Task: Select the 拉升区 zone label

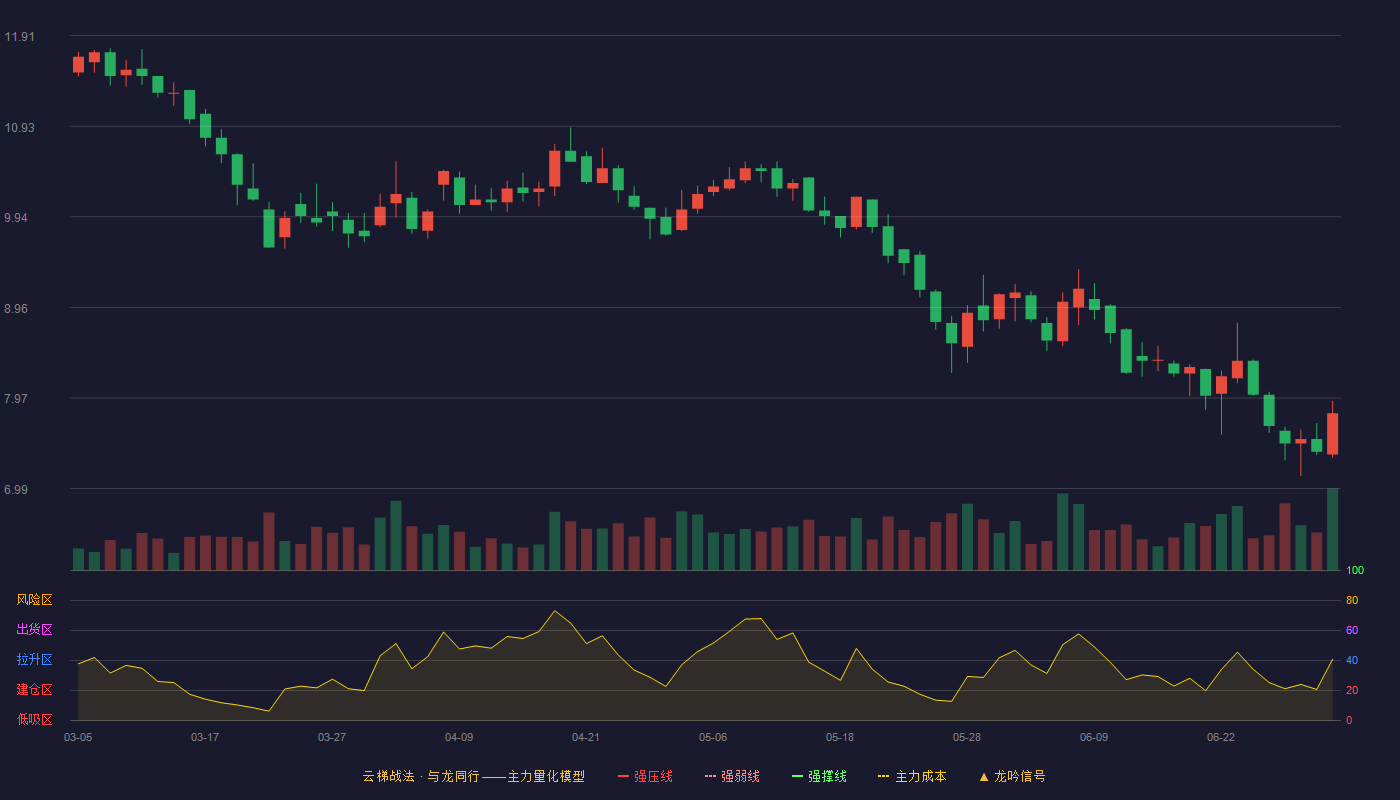Action: click(34, 660)
